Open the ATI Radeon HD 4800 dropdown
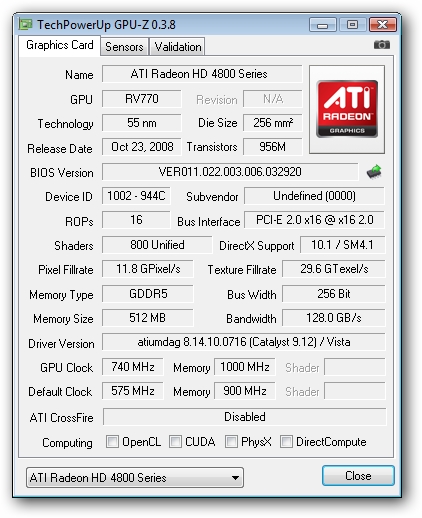422x518 pixels. (x=135, y=478)
